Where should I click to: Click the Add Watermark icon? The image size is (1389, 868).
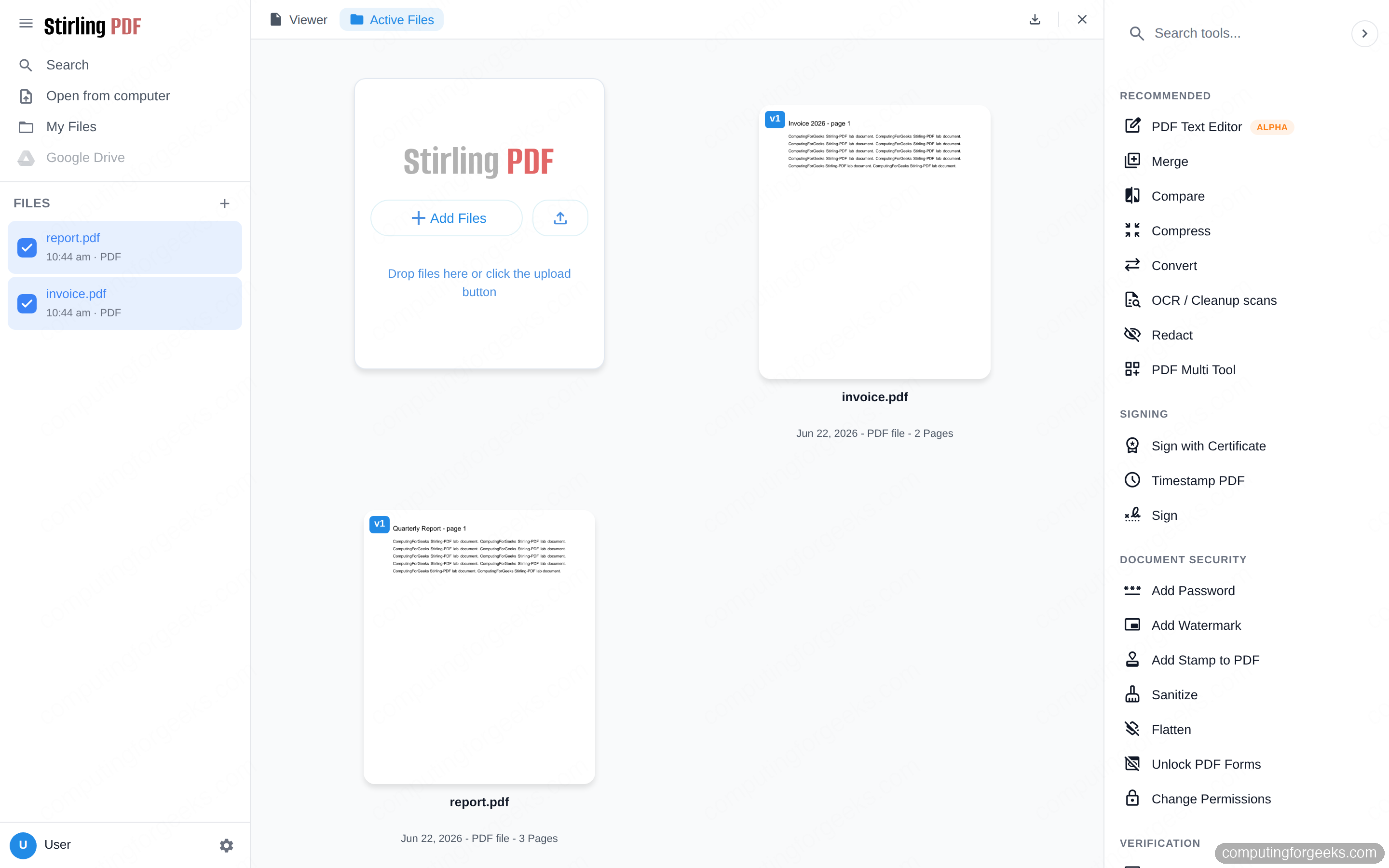[x=1132, y=625]
